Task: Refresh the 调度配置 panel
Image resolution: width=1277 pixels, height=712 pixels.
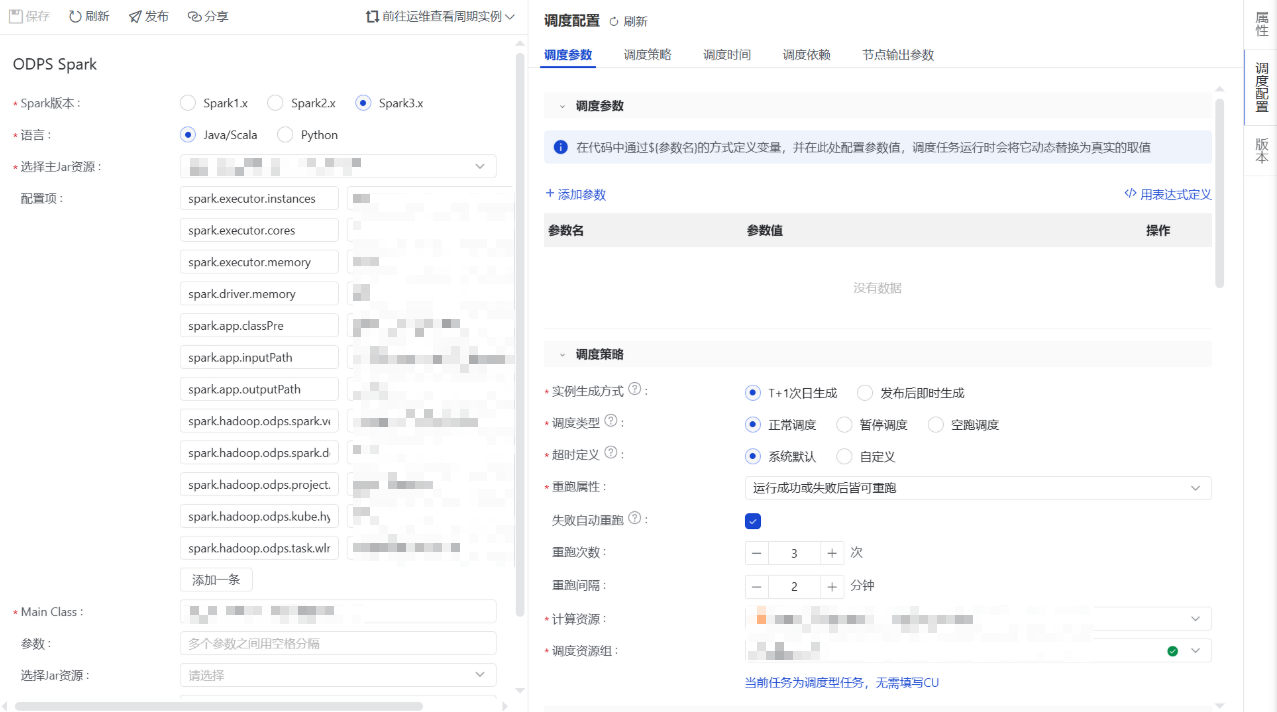Action: [x=628, y=21]
